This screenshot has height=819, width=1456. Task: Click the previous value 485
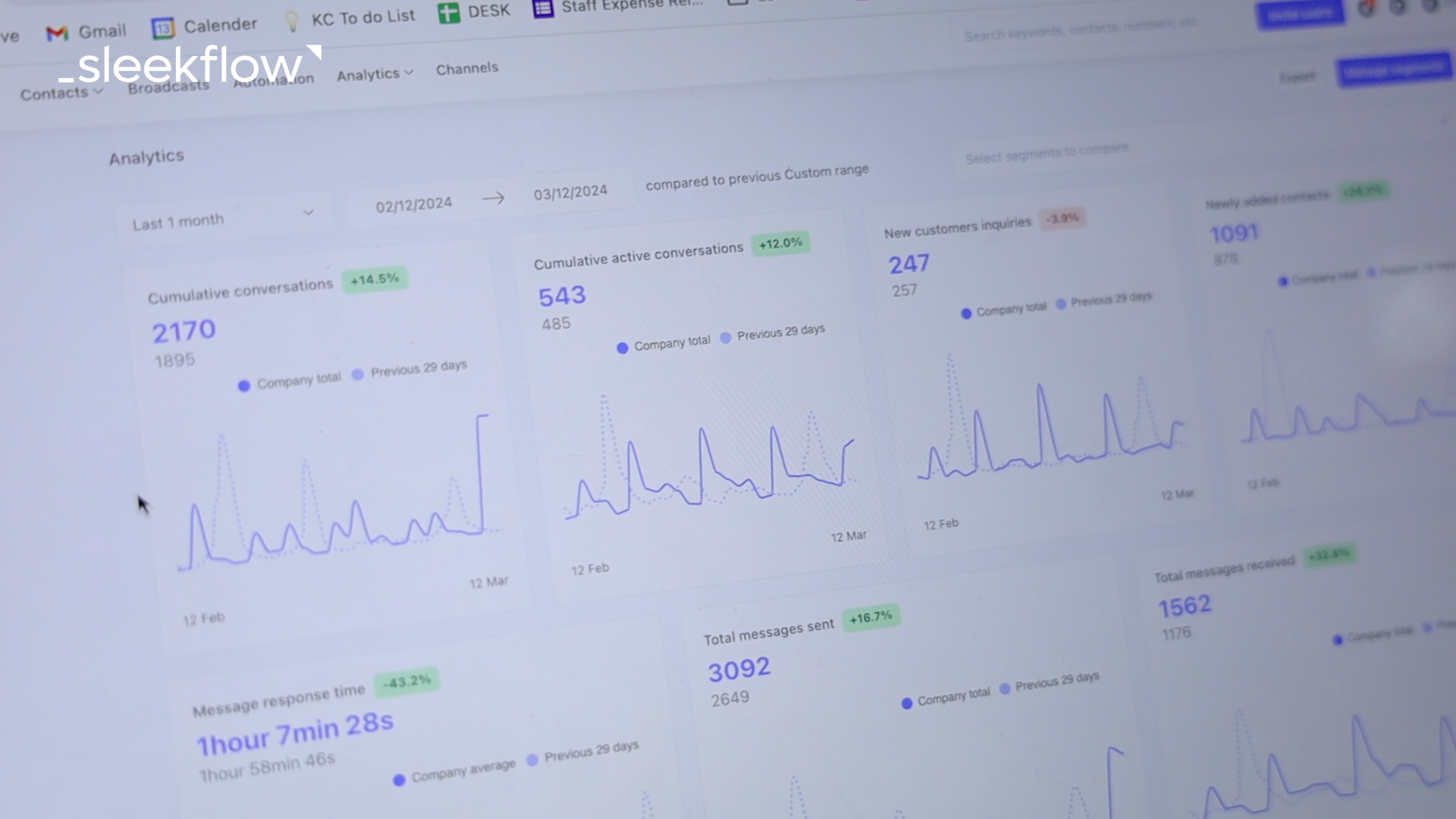556,324
